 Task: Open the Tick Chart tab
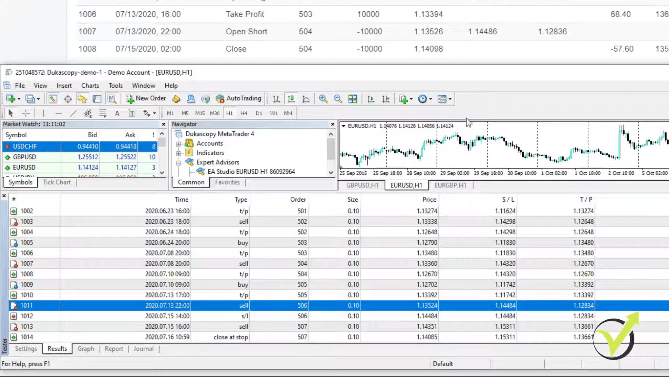click(x=57, y=182)
